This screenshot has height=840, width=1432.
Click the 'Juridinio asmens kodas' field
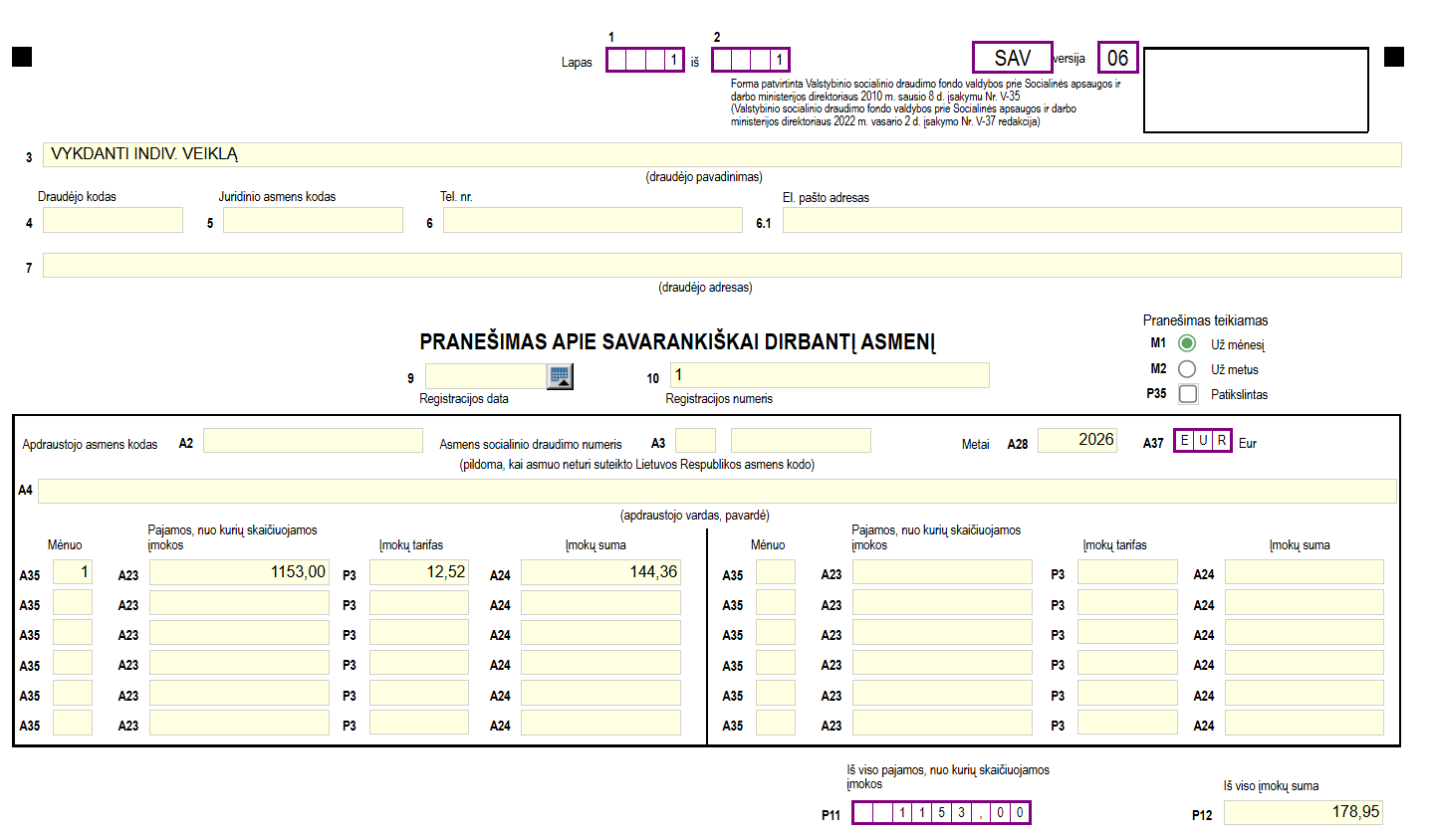coord(313,220)
